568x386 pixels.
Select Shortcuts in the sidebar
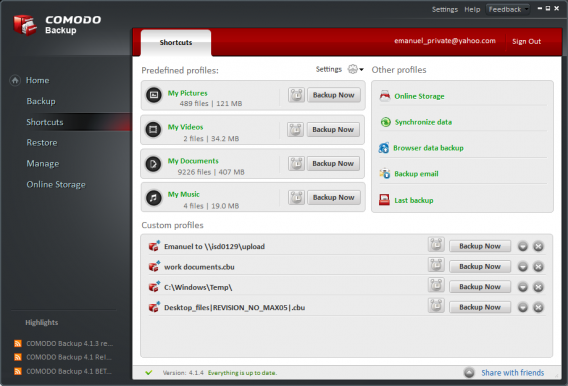45,122
